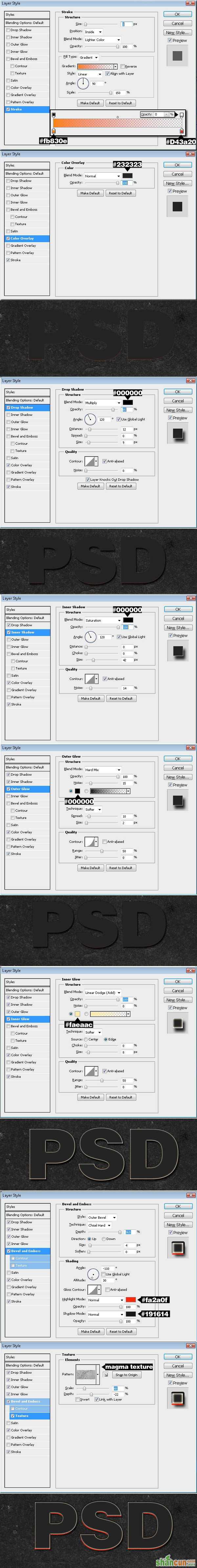197x1568 pixels.
Task: Click the style preview thumbnail in Stroke dialog
Action: pos(178,56)
